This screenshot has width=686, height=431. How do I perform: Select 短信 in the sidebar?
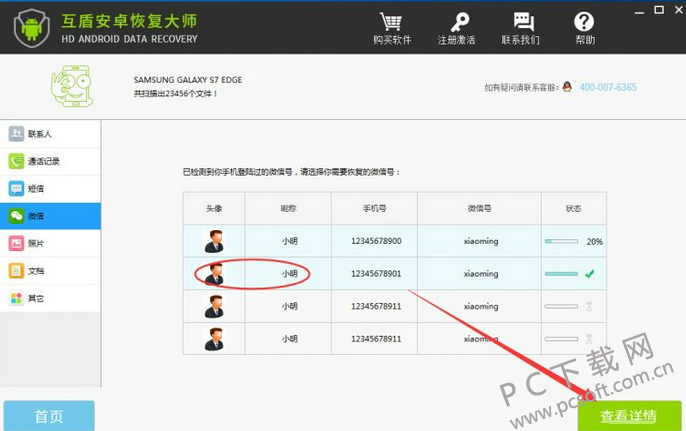[x=50, y=189]
